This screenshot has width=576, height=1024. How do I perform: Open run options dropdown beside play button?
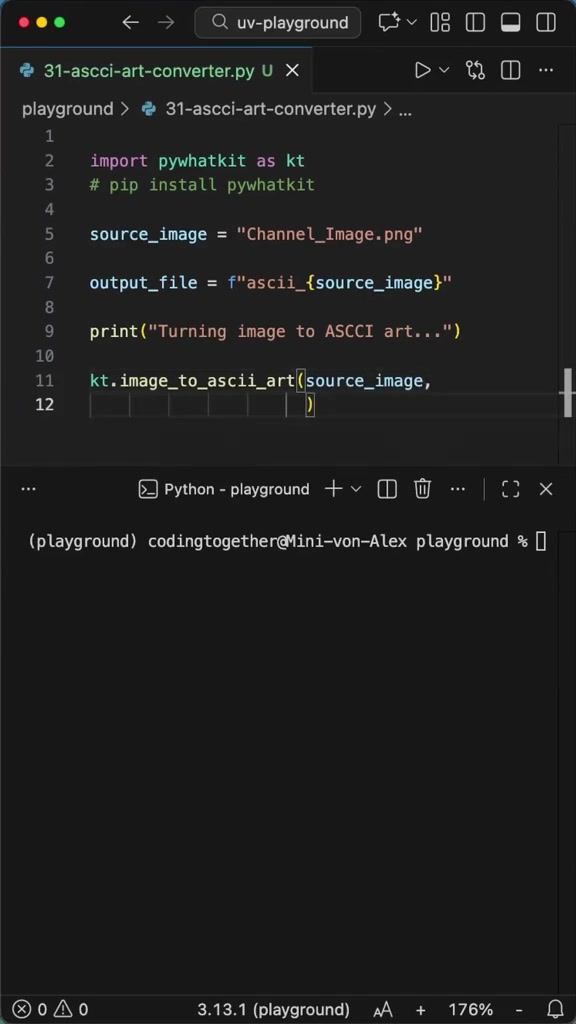tap(444, 70)
